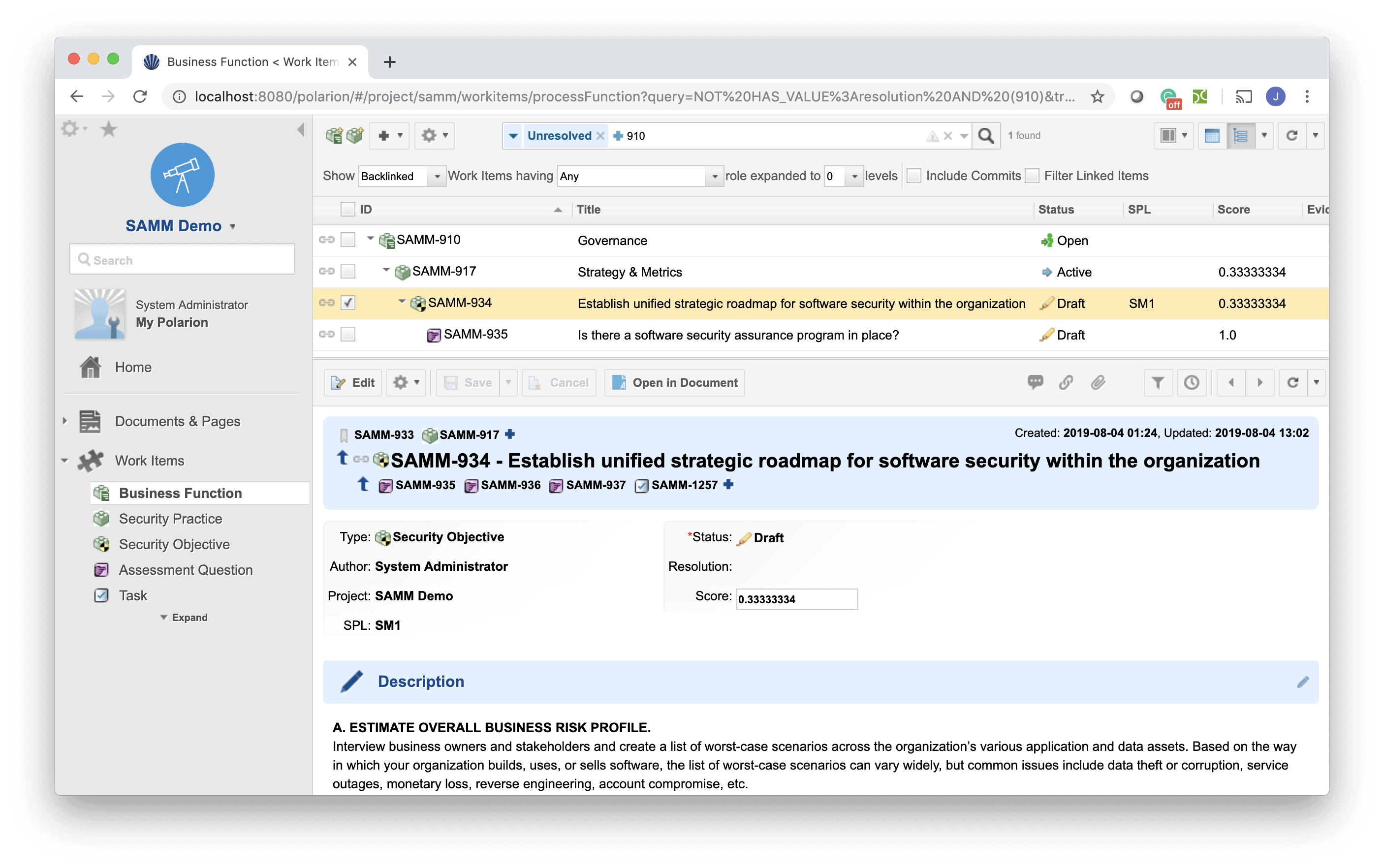The width and height of the screenshot is (1384, 868).
Task: Enable Filter Linked Items checkbox
Action: pyautogui.click(x=1032, y=176)
